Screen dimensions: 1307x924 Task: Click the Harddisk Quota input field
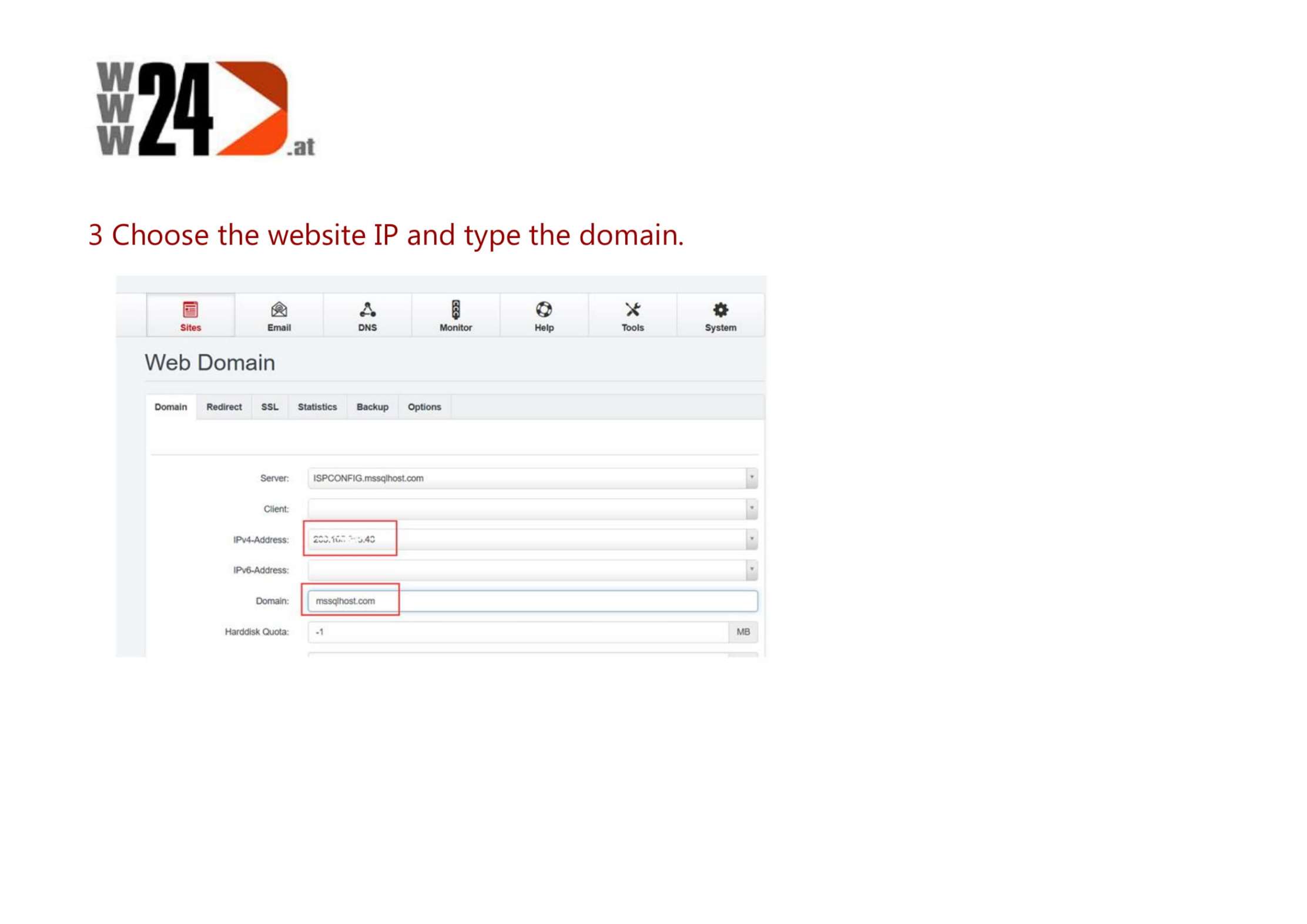point(518,632)
